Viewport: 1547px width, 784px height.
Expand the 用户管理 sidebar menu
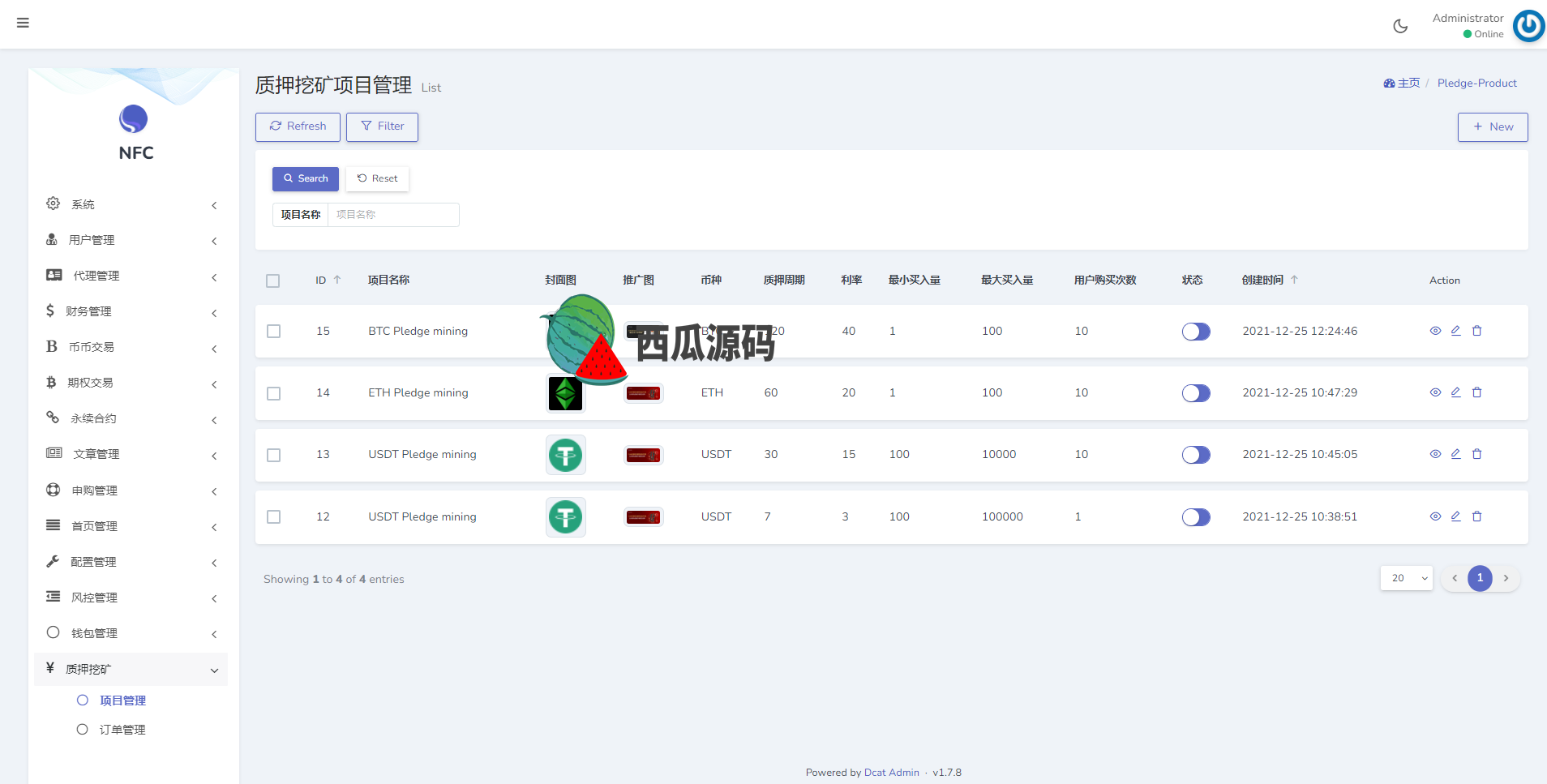(x=130, y=240)
